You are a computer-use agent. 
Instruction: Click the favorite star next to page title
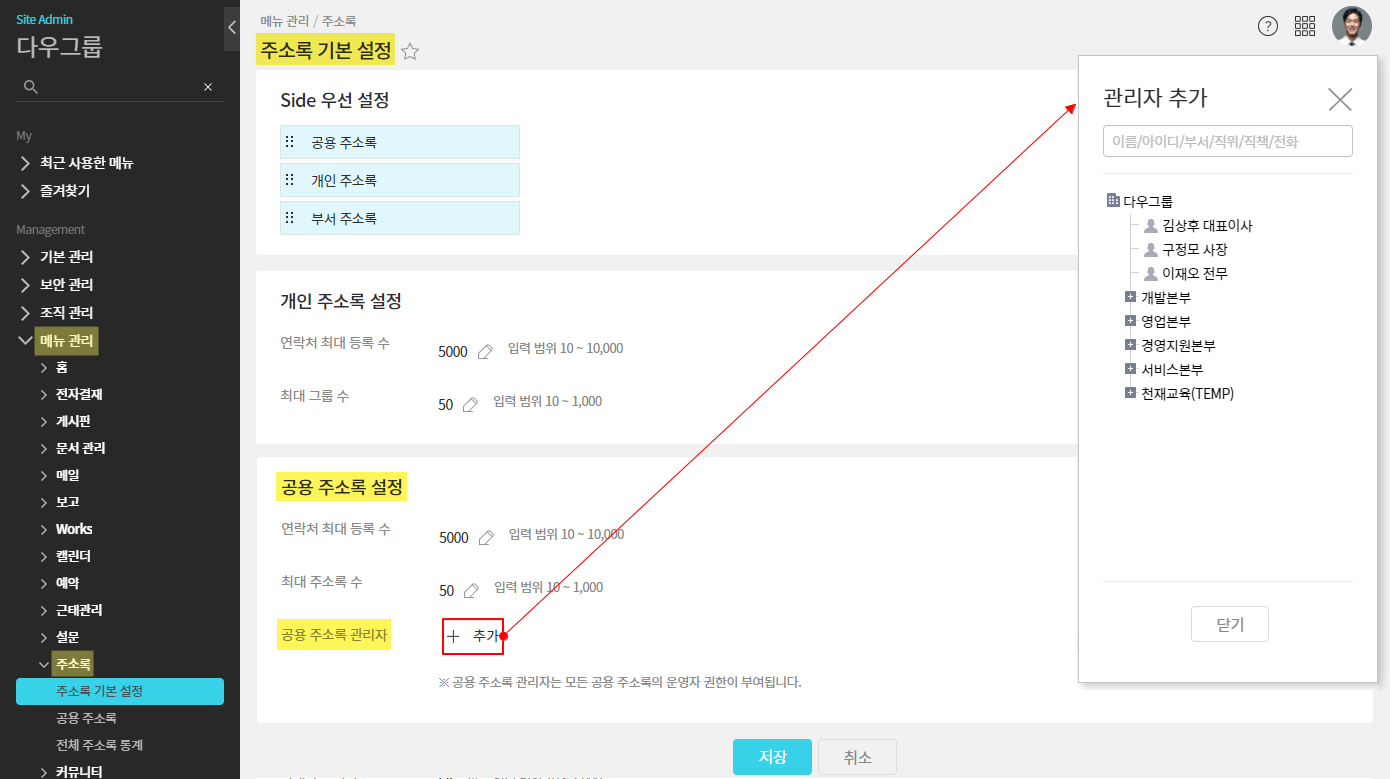410,52
